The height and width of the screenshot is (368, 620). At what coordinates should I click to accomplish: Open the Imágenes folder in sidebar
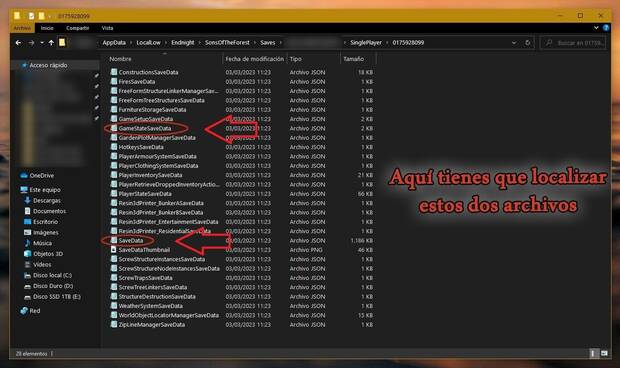coord(42,232)
